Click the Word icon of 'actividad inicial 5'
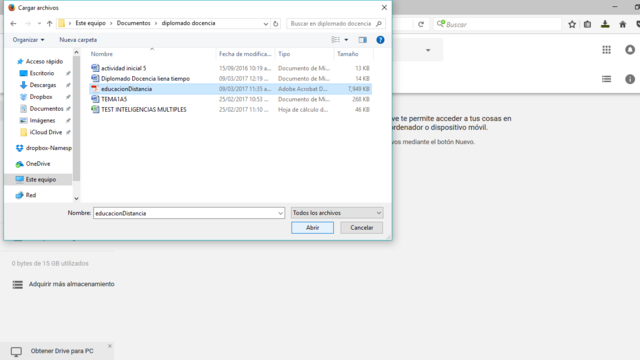The height and width of the screenshot is (360, 640). (95, 68)
